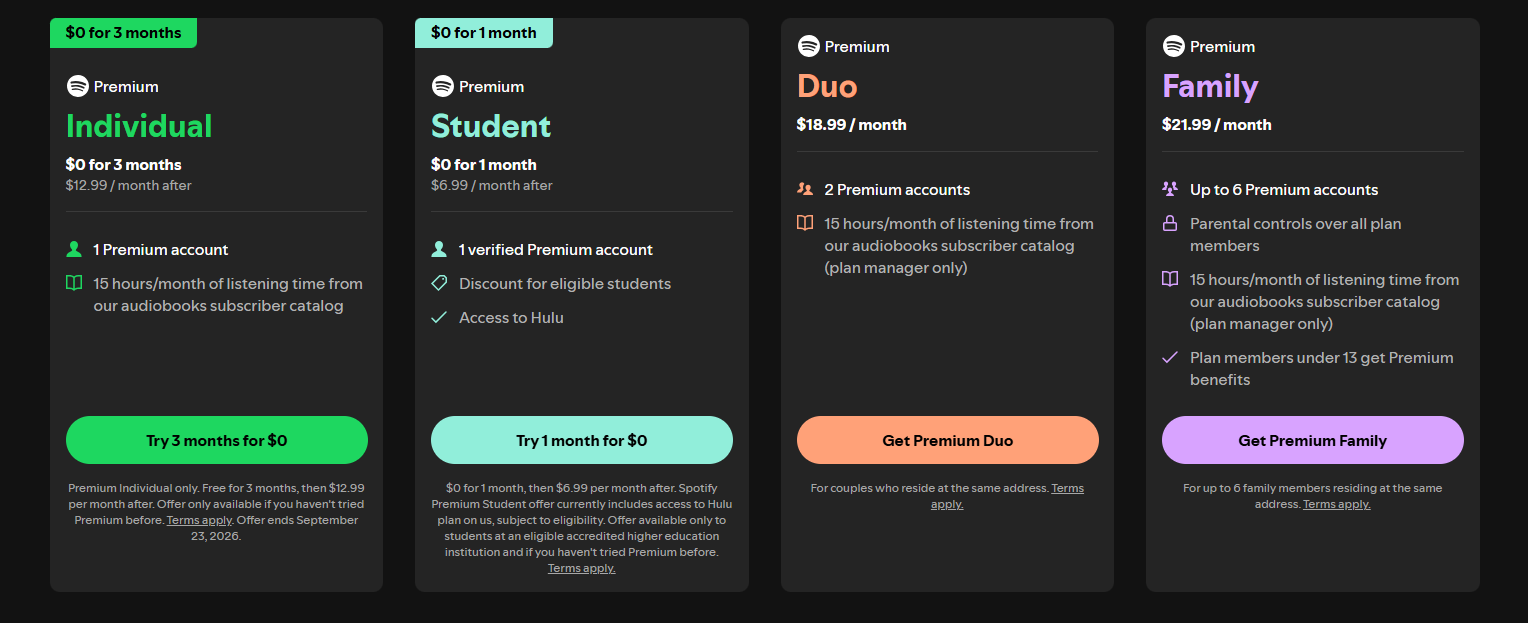Screen dimensions: 1528x623
Task: Click the tag icon beside student discount
Action: pyautogui.click(x=439, y=284)
